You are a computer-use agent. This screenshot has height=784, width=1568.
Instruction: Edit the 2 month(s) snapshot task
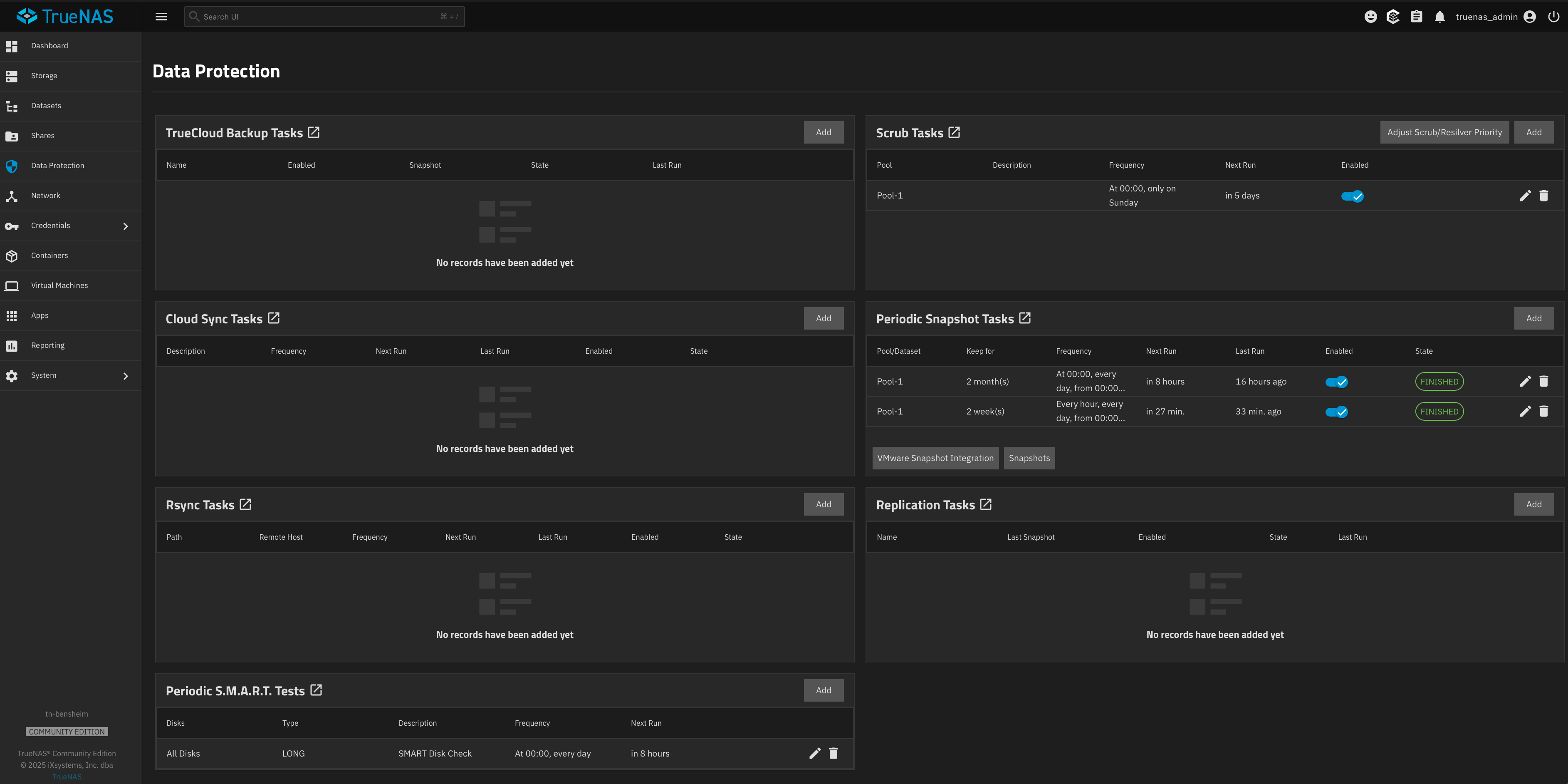tap(1525, 381)
